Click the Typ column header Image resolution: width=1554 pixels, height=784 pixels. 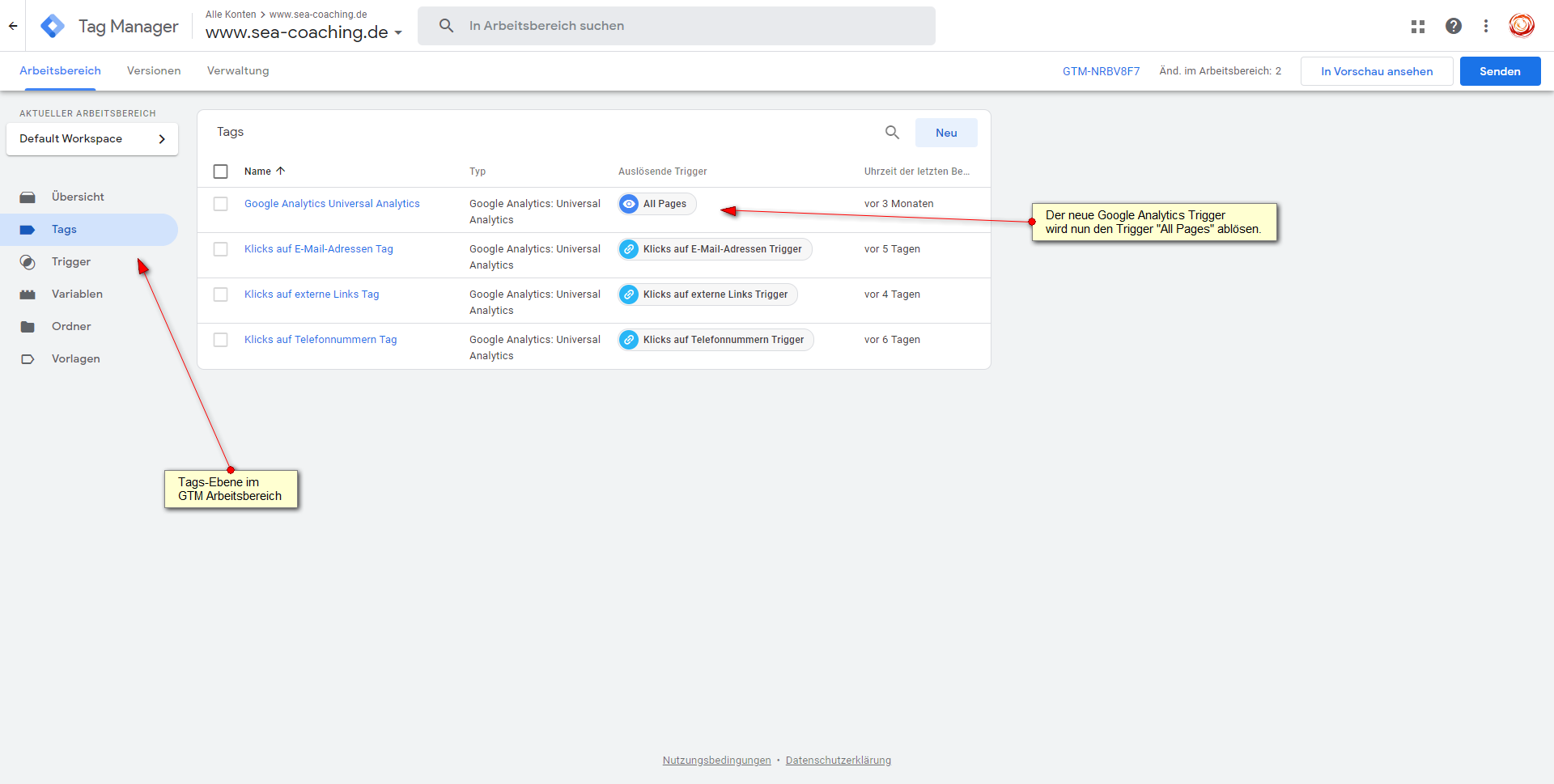point(478,172)
